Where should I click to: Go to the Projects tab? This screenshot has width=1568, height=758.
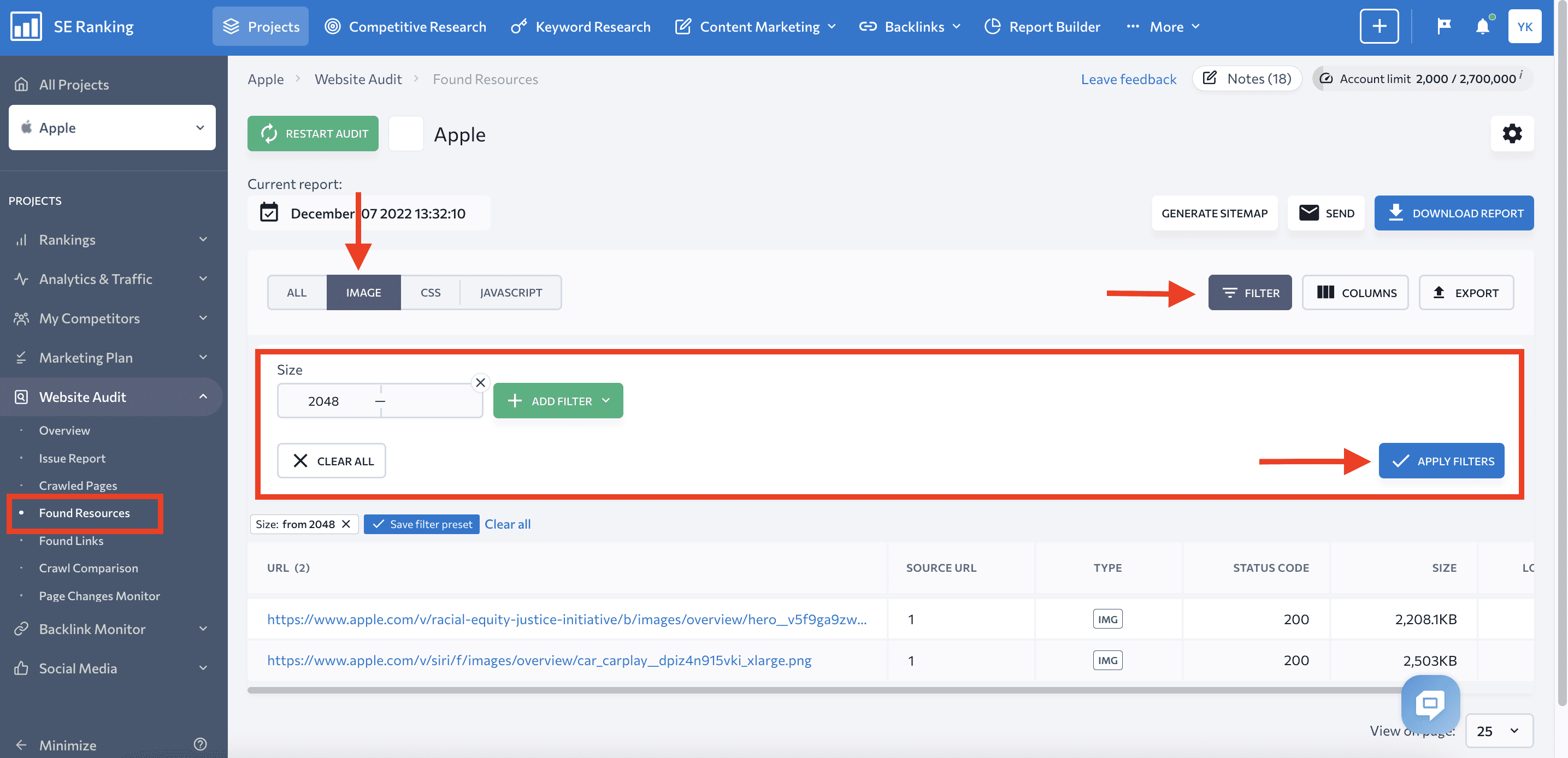[261, 26]
